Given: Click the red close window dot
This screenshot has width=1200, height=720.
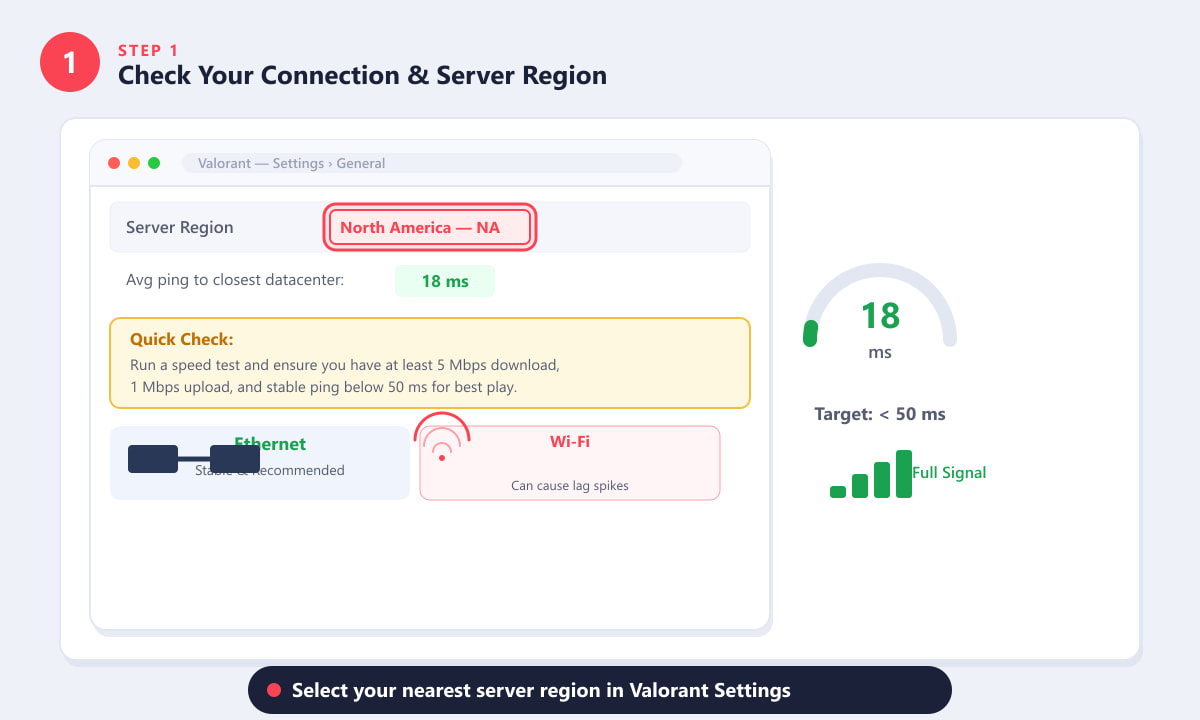Looking at the screenshot, I should click(114, 163).
